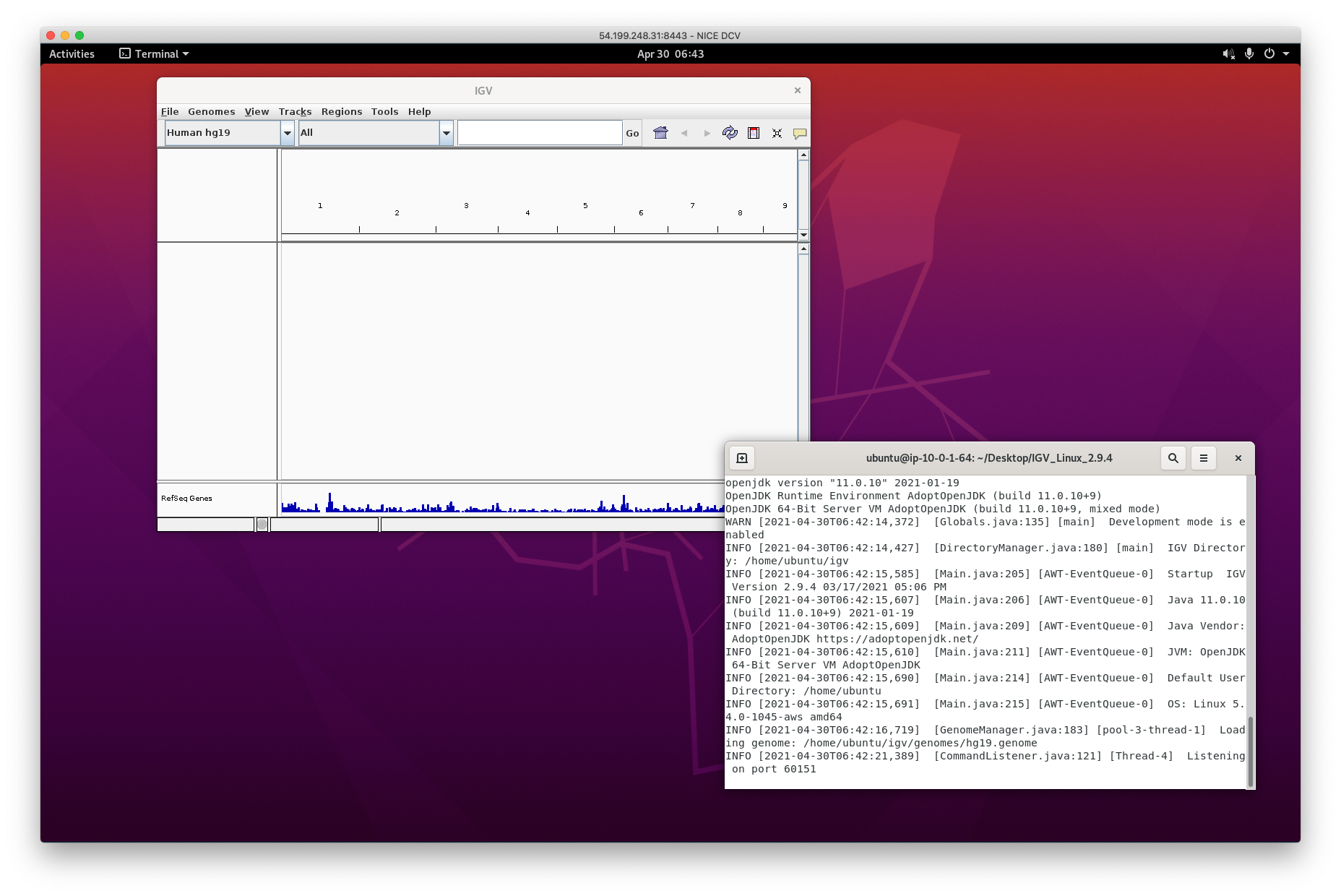The width and height of the screenshot is (1341, 896).
Task: Select the region of interest tool icon
Action: (x=754, y=133)
